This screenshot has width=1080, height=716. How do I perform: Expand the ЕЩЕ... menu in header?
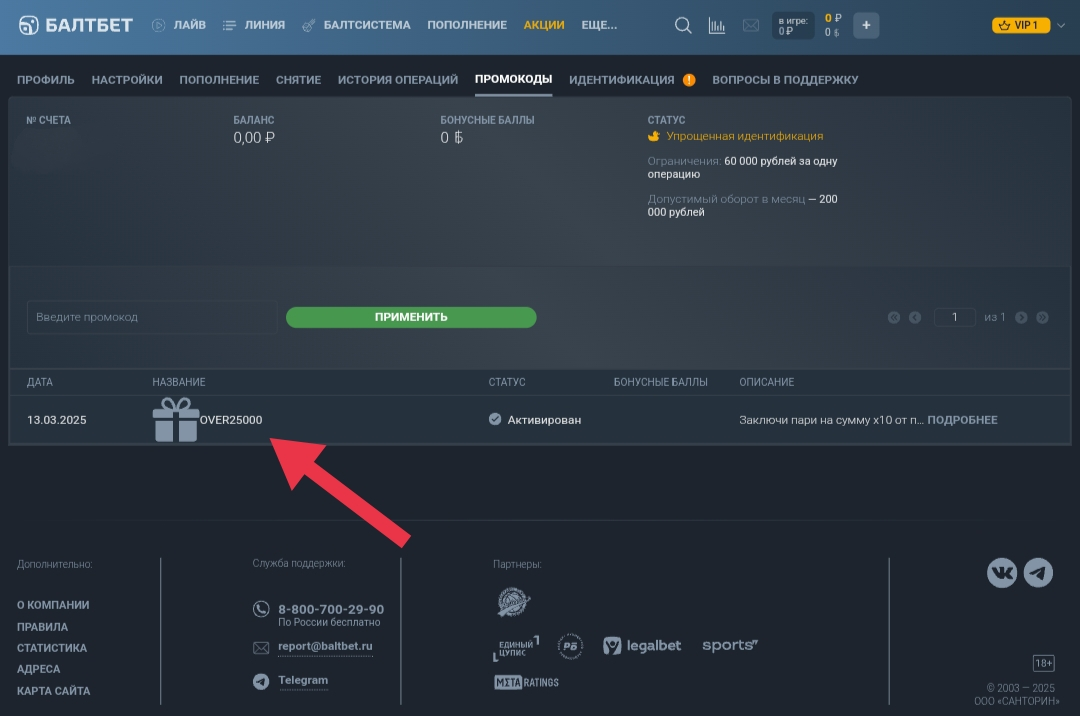click(x=599, y=25)
